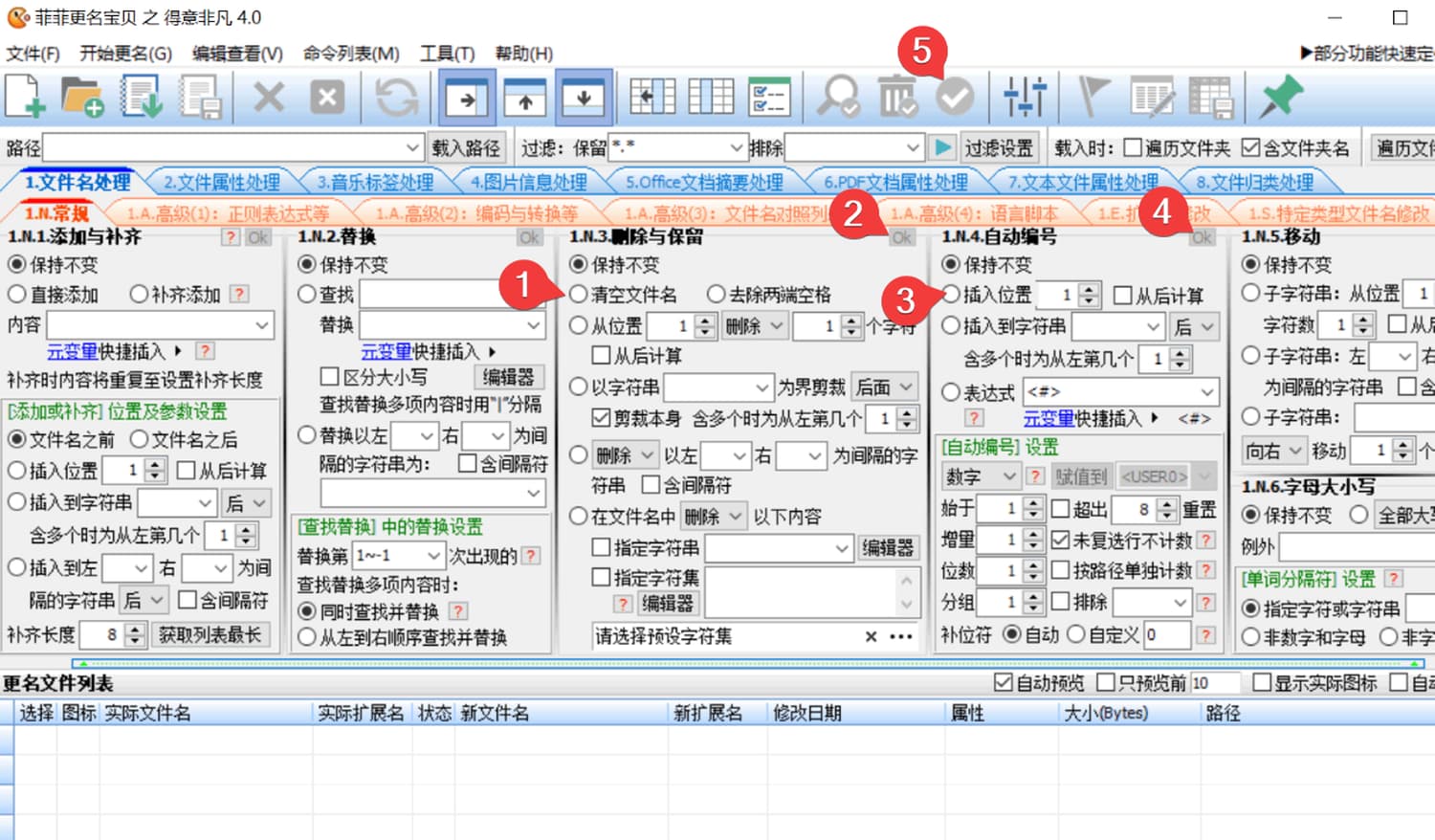
Task: Switch to the 3.音乐标签处理 tab
Action: pos(375,182)
